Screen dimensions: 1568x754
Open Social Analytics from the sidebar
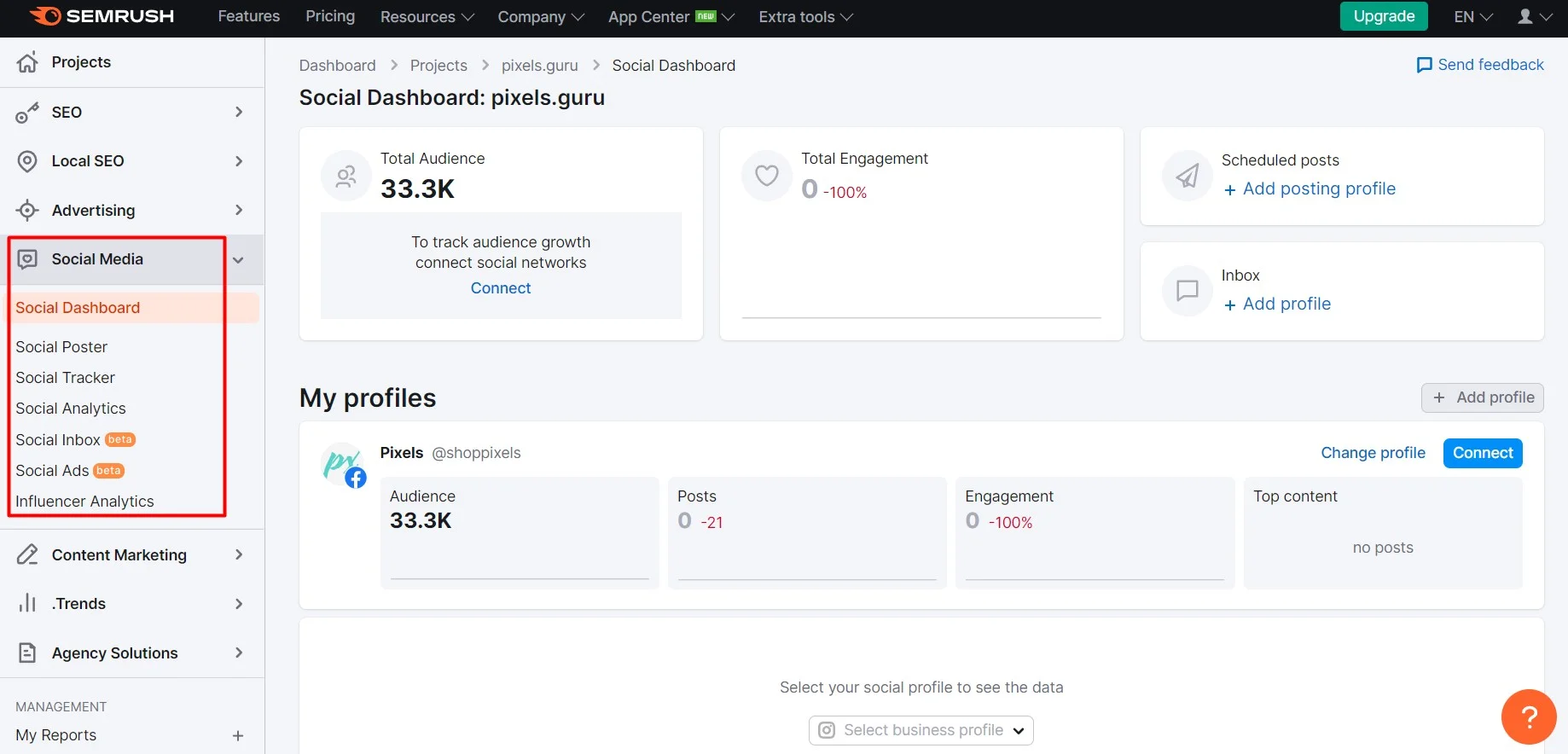click(70, 409)
